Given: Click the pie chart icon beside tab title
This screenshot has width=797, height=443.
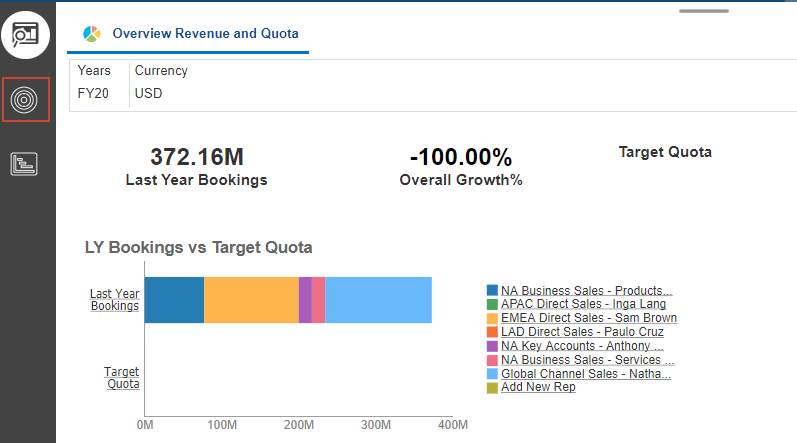Looking at the screenshot, I should pyautogui.click(x=93, y=34).
